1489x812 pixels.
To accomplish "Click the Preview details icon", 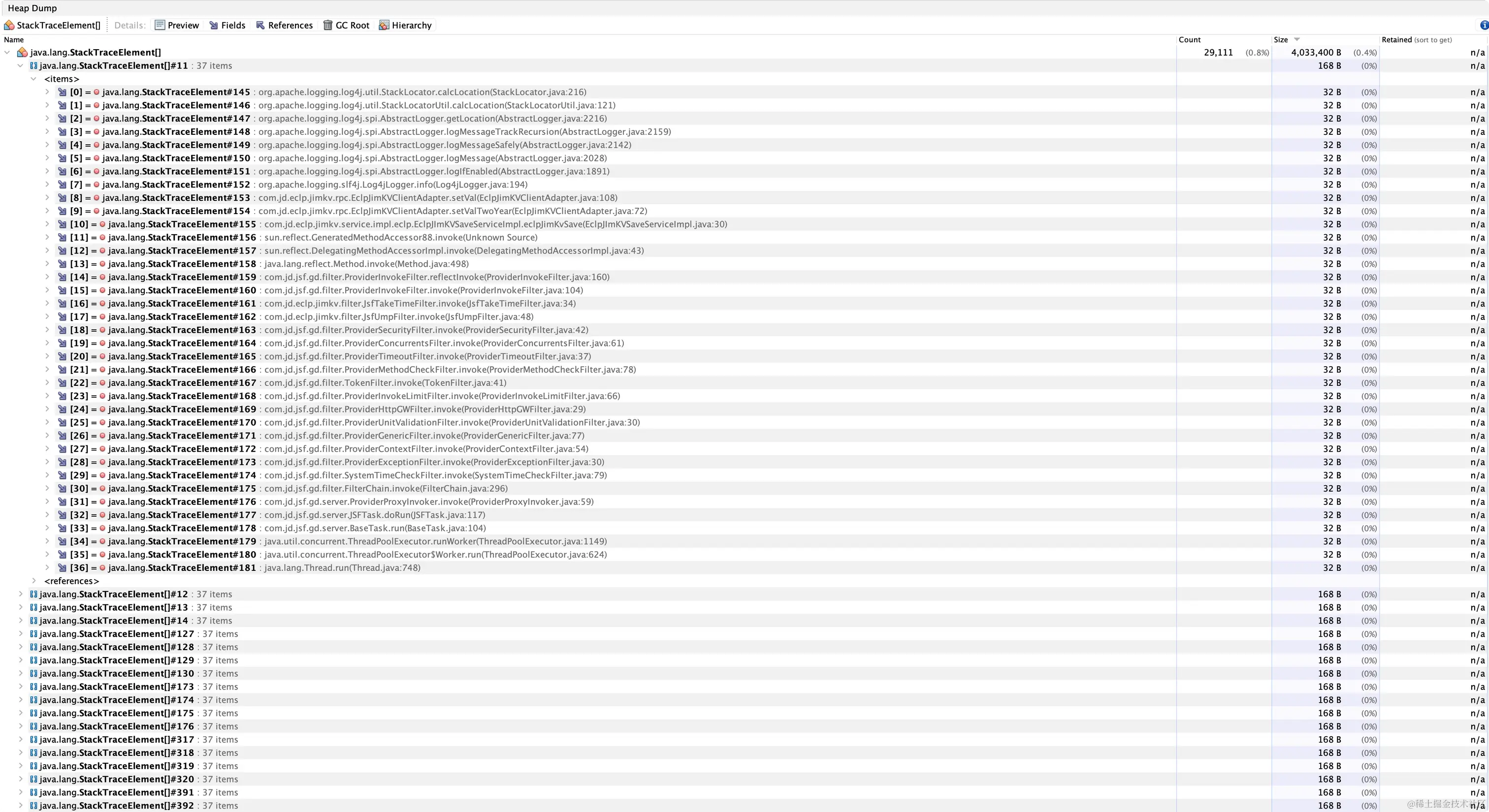I will [x=160, y=25].
